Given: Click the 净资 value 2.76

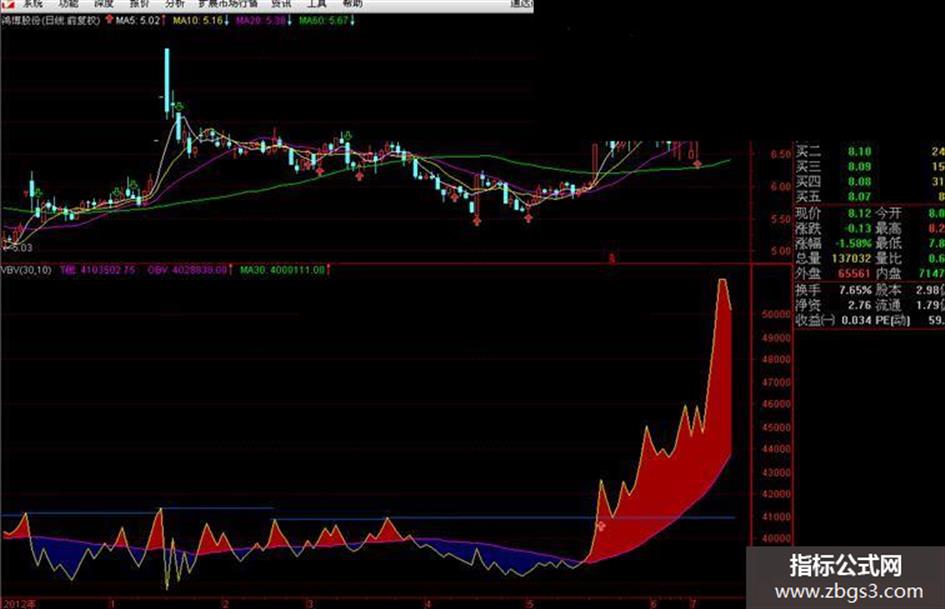Looking at the screenshot, I should (x=859, y=305).
